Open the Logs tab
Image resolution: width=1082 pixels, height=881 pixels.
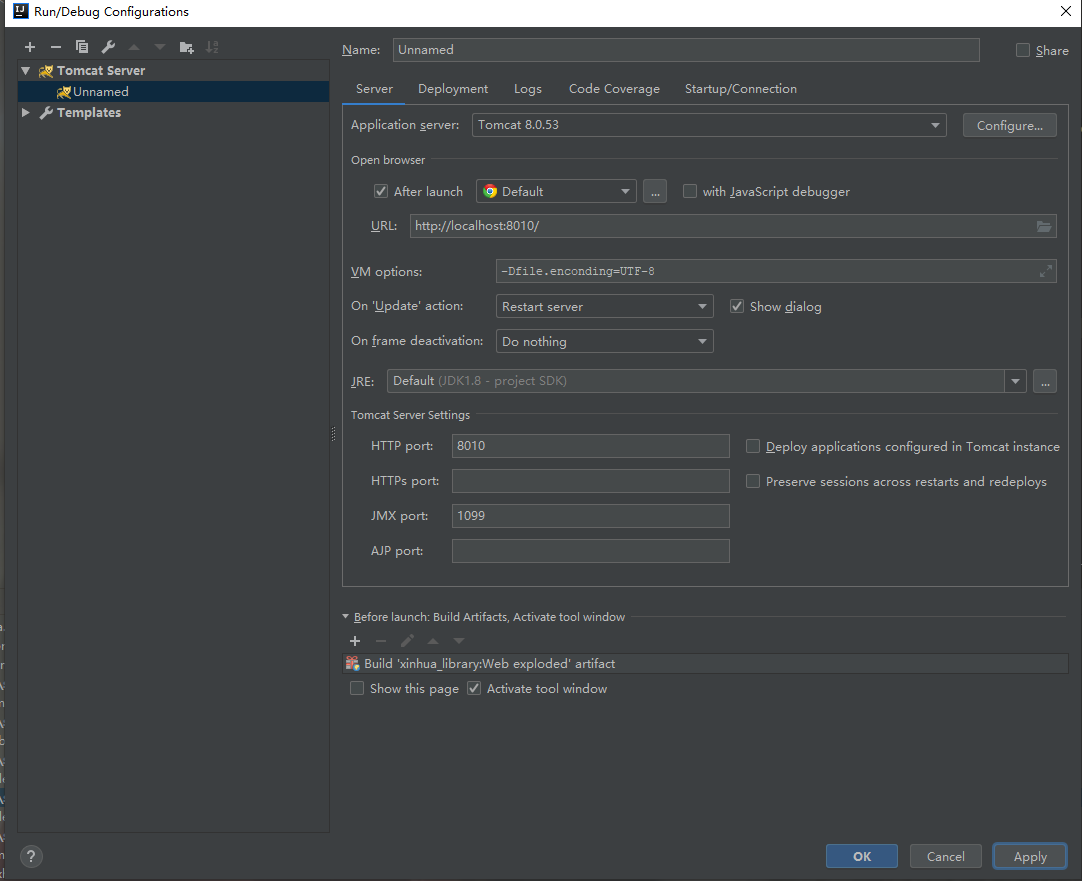pyautogui.click(x=527, y=89)
